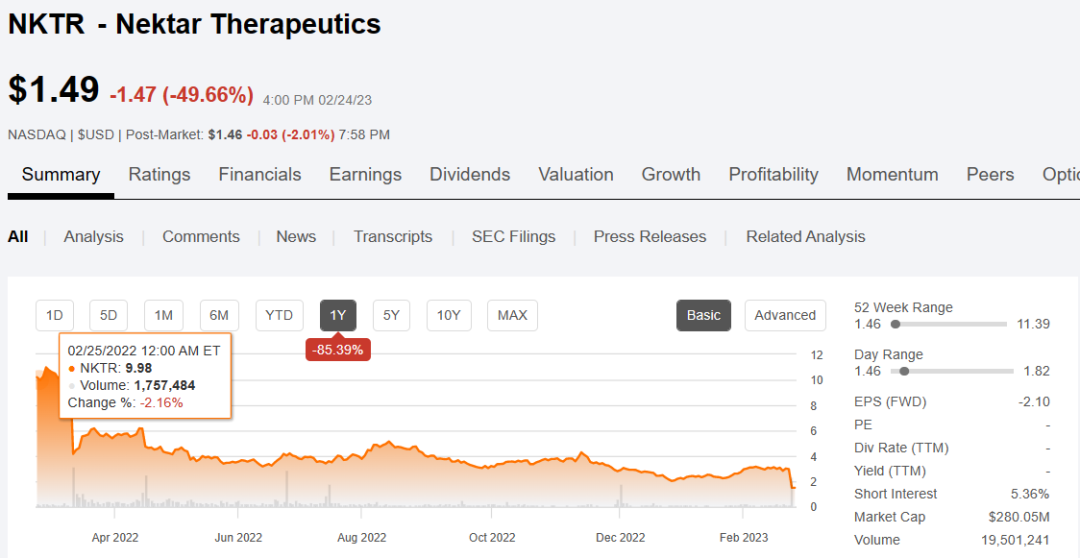Open the Valuation tab

576,174
